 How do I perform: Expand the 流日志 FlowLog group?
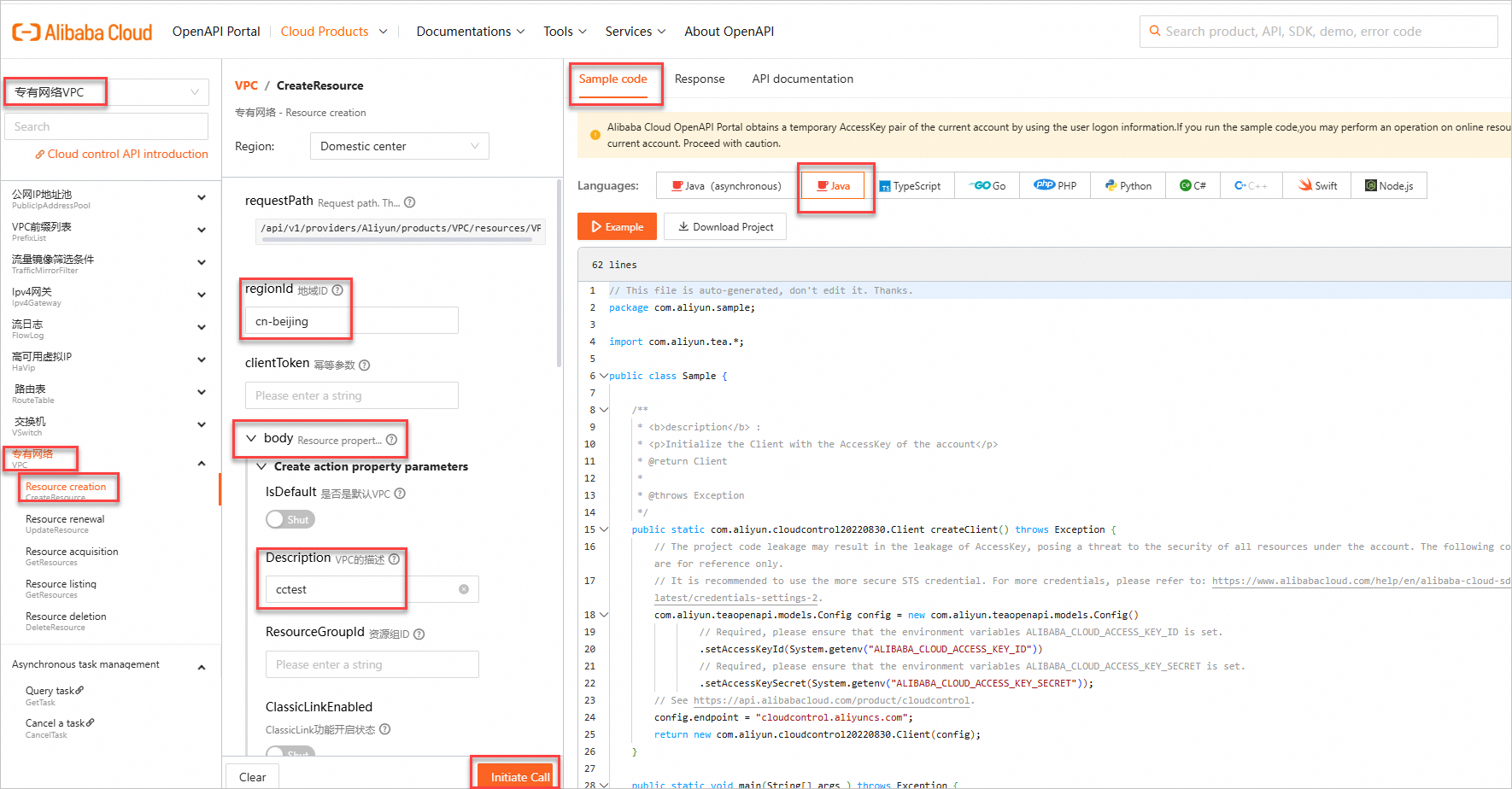(x=202, y=328)
